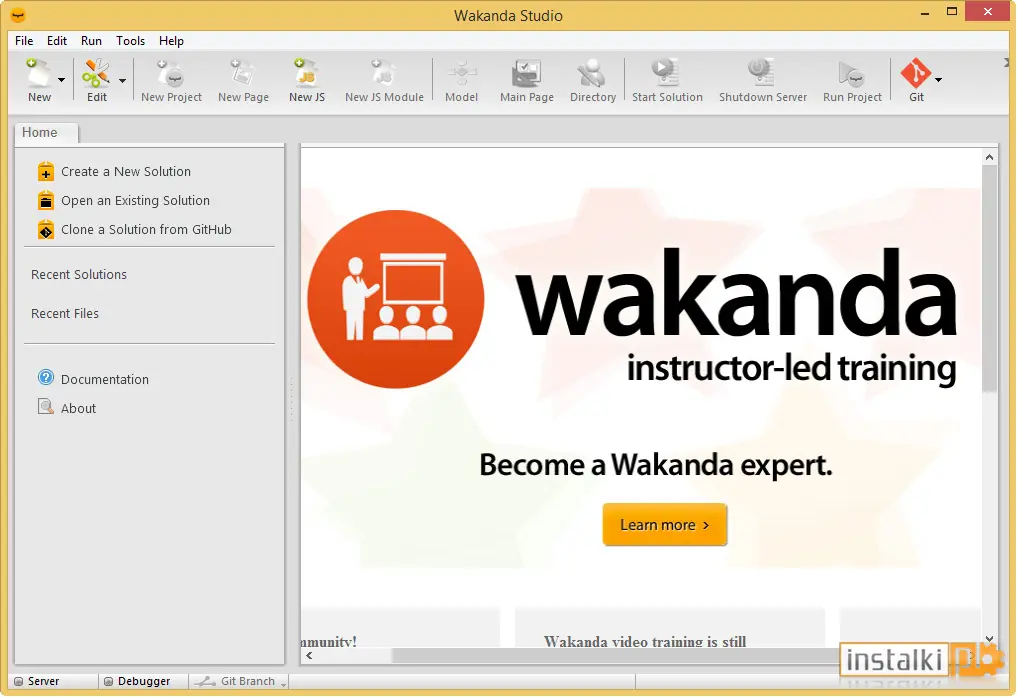Click the Wakanda Studio title bar app icon

click(18, 14)
